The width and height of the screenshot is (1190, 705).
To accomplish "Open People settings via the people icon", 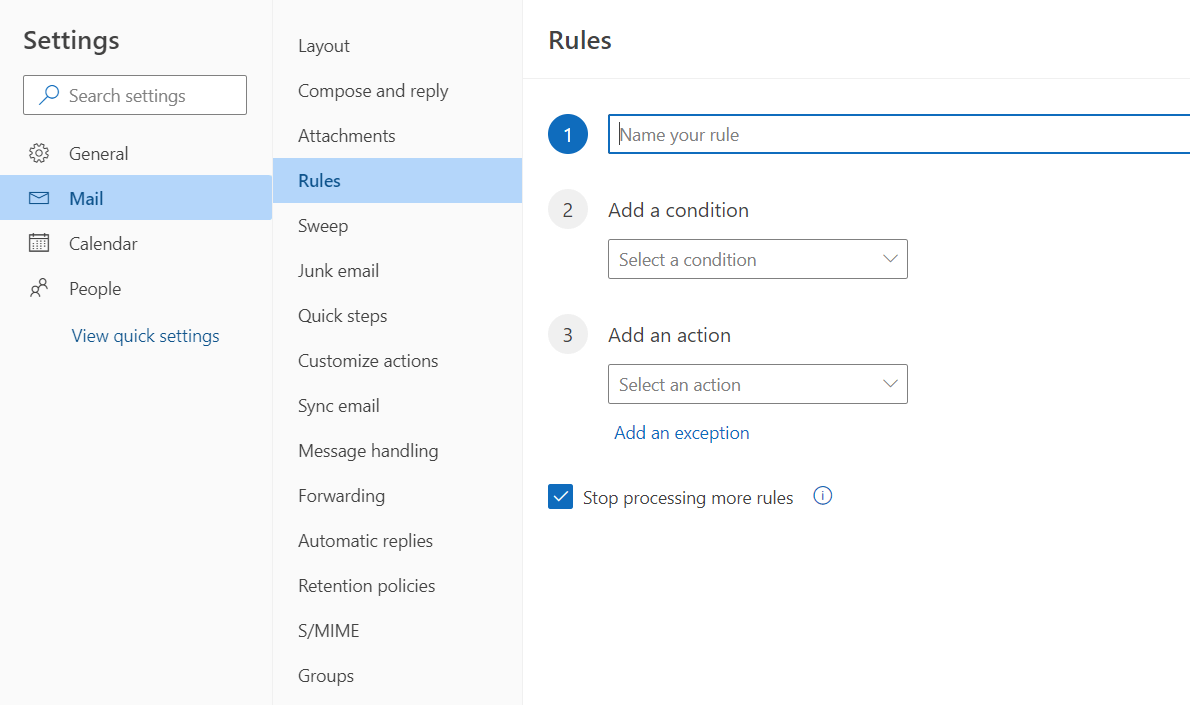I will pos(41,288).
